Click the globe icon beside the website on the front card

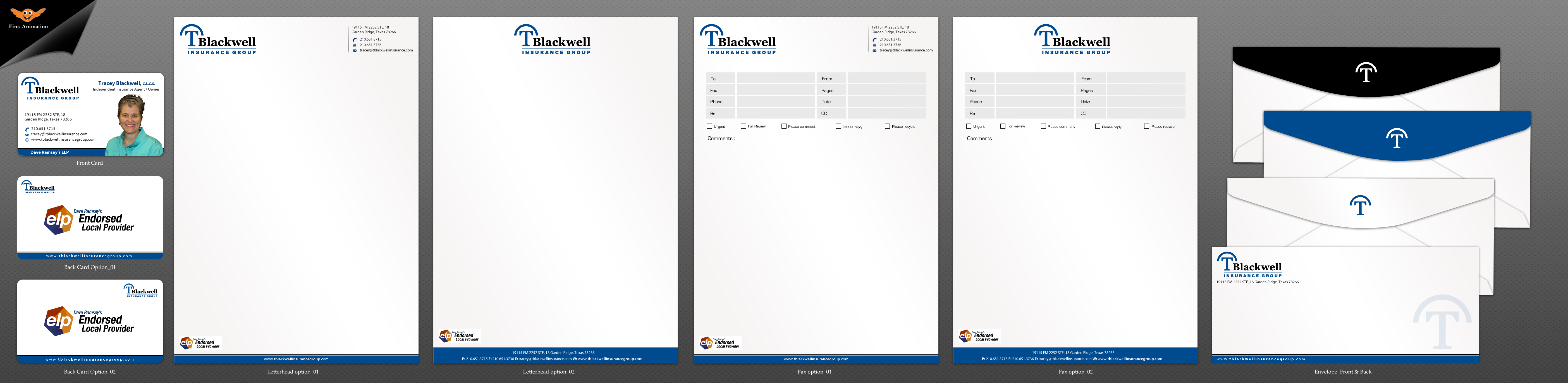(x=27, y=140)
